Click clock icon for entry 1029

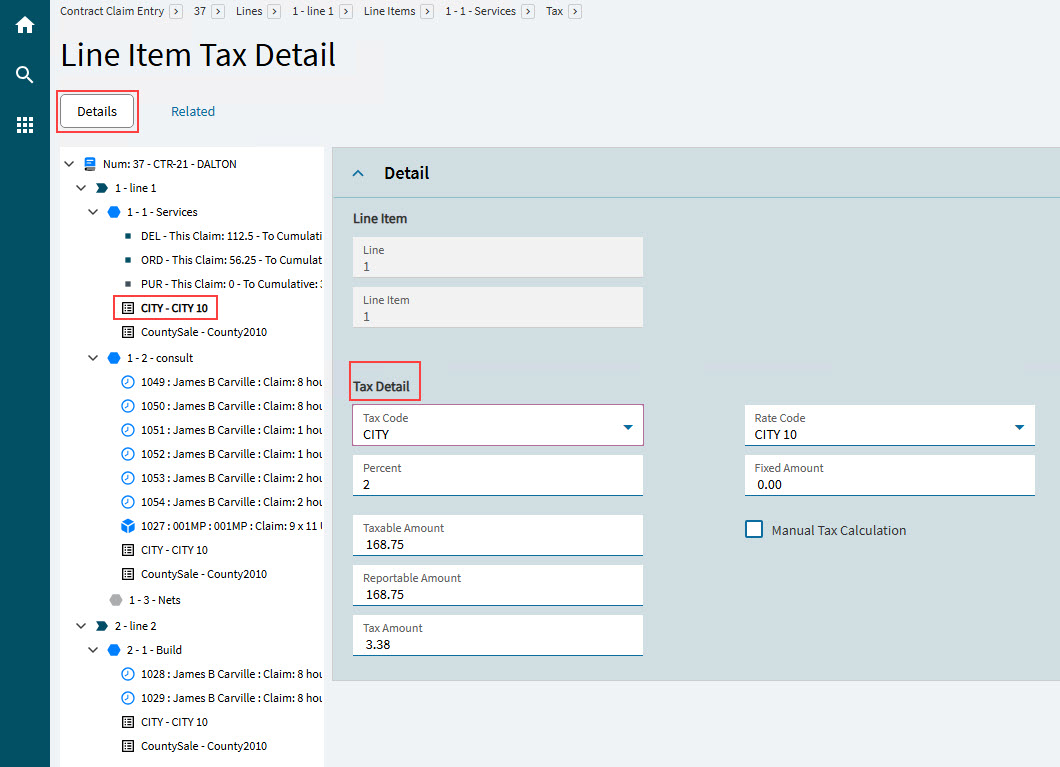click(128, 698)
